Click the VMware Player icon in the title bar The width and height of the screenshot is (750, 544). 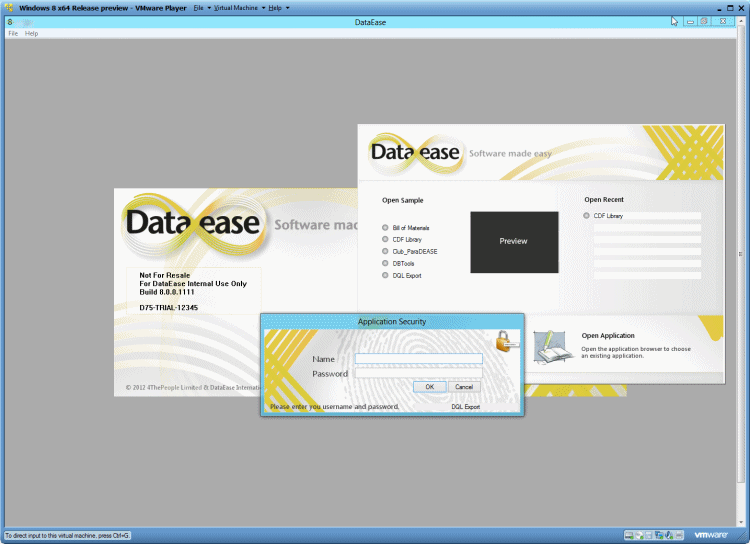(9, 8)
